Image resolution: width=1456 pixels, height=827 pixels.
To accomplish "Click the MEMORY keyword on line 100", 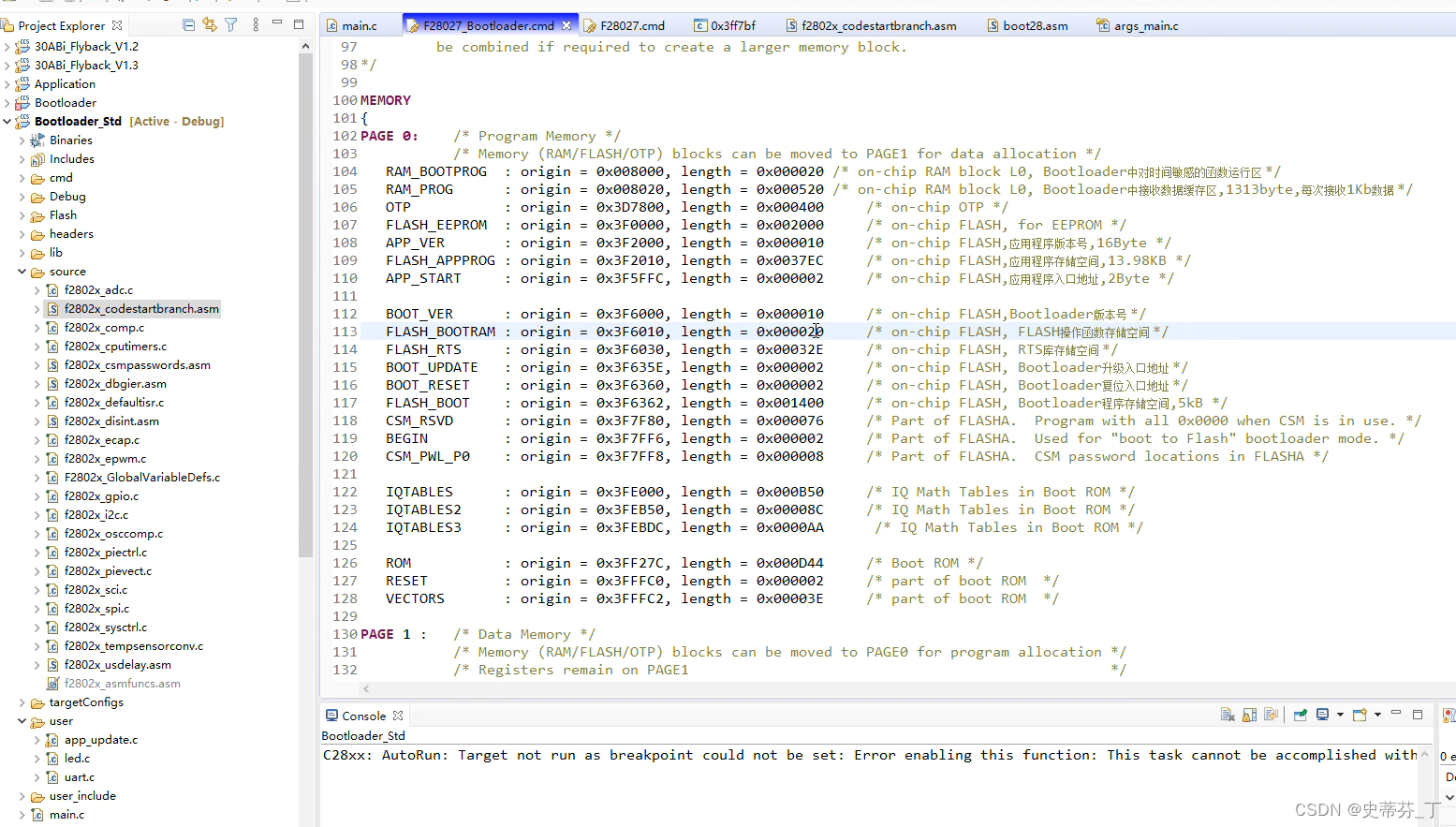I will 386,100.
